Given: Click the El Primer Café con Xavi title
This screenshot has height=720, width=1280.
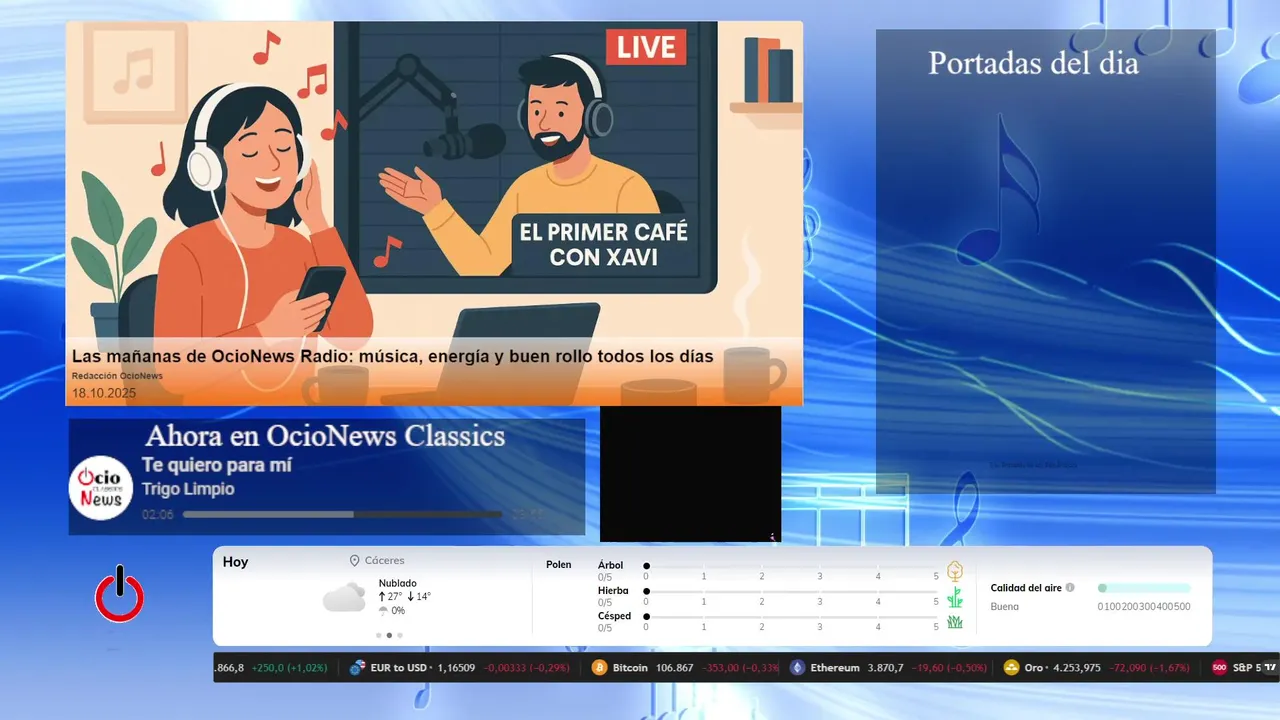Looking at the screenshot, I should [603, 244].
